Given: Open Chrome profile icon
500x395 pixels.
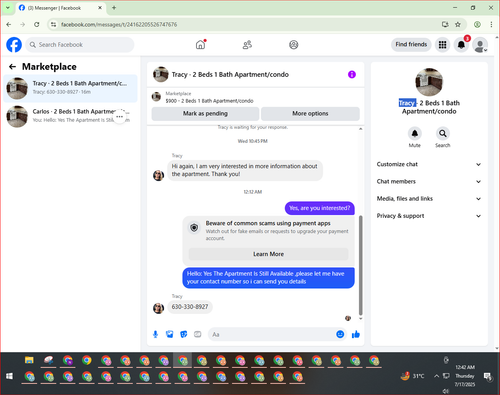Looking at the screenshot, I should (477, 24).
